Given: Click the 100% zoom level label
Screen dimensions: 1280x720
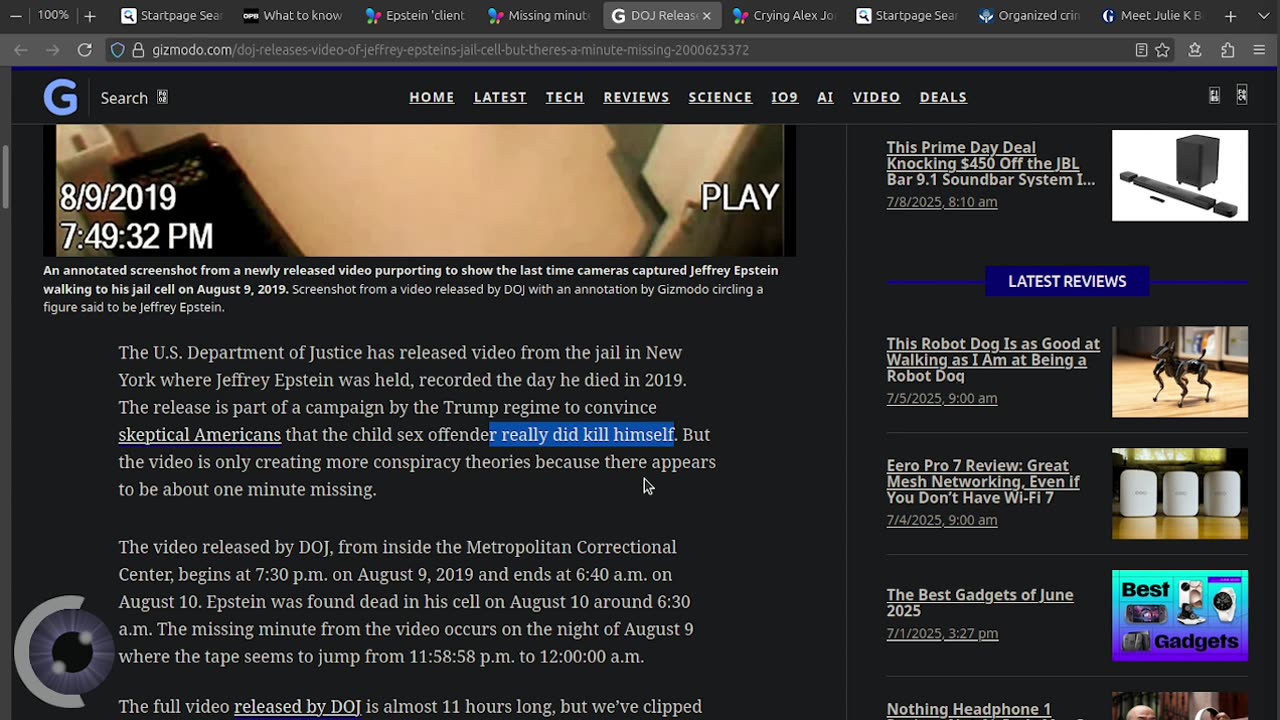Looking at the screenshot, I should pos(53,16).
